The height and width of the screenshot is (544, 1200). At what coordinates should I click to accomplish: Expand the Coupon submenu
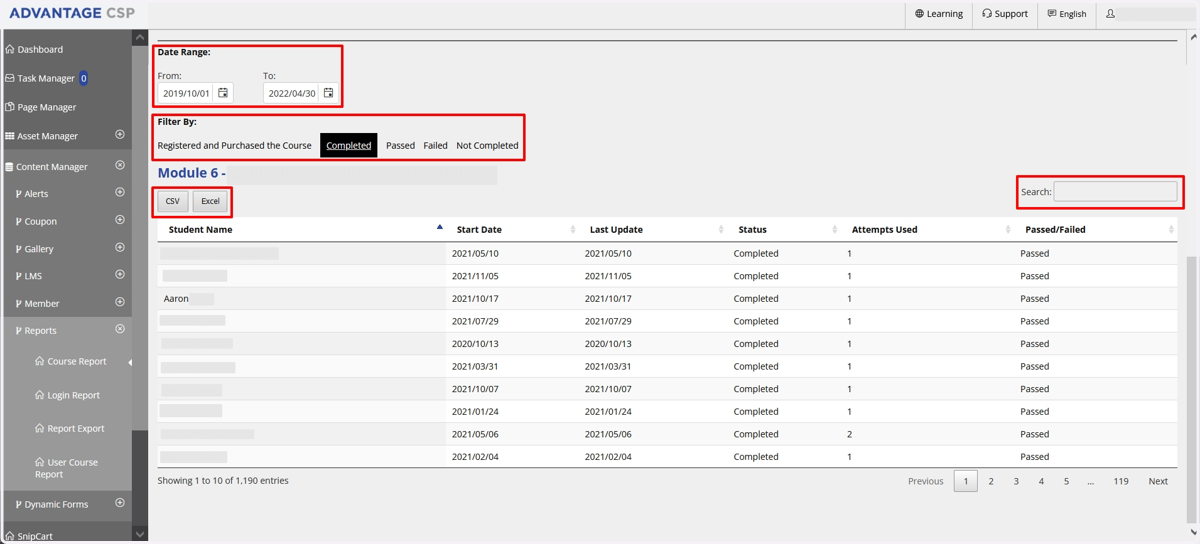pos(120,220)
